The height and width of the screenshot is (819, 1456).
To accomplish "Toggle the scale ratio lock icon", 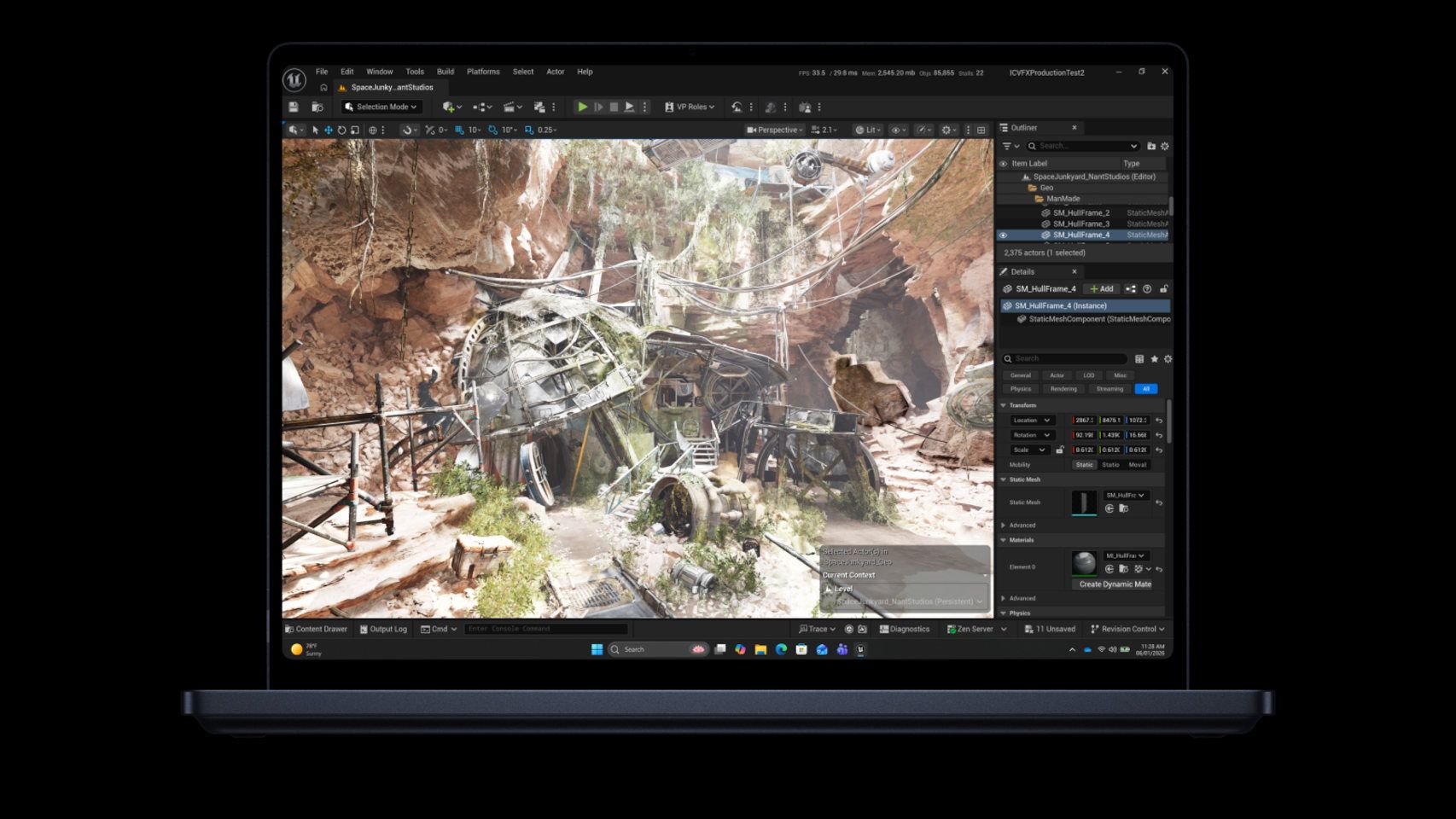I will (x=1060, y=450).
